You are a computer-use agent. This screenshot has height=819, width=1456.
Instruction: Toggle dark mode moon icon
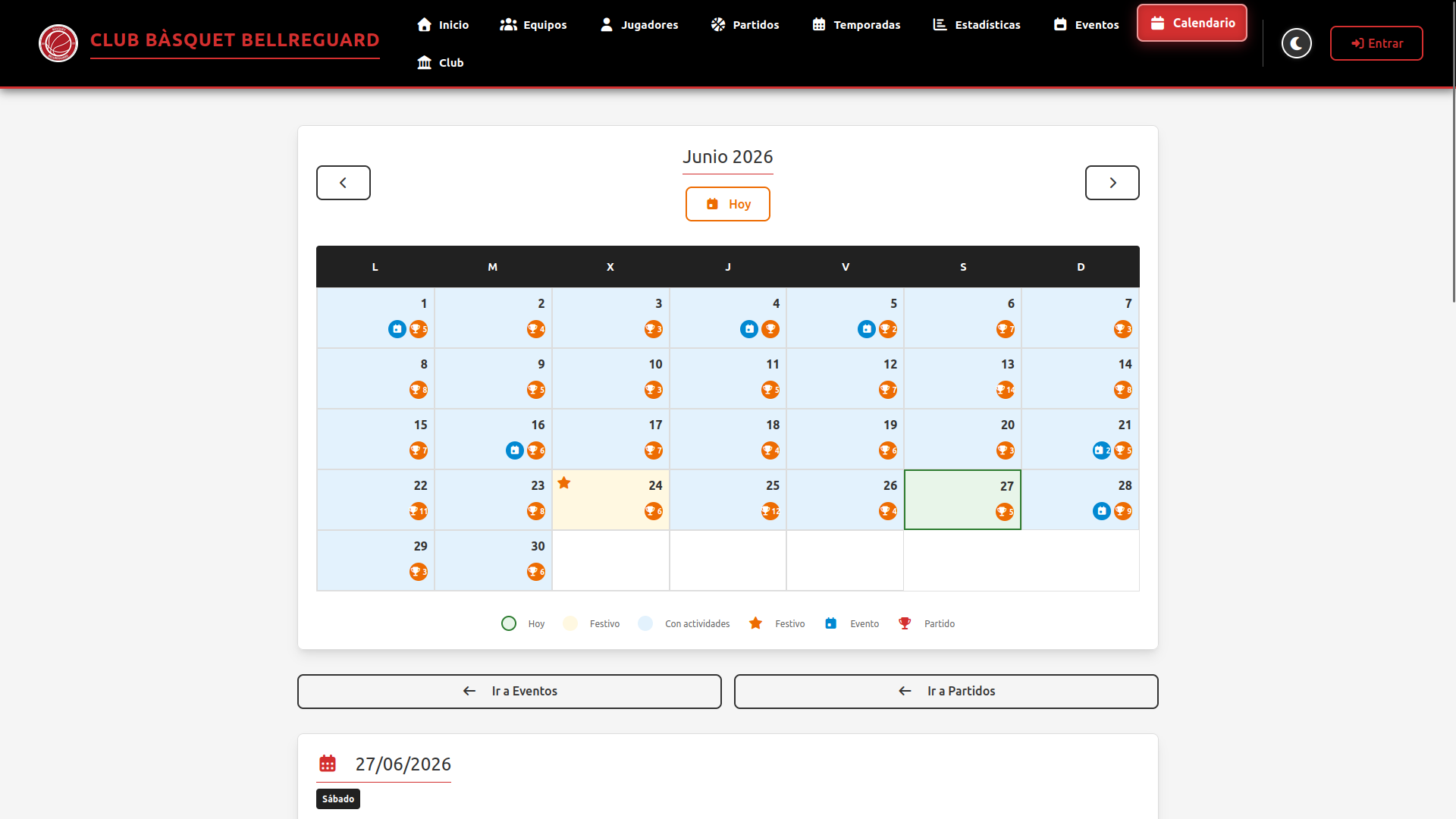(1296, 43)
